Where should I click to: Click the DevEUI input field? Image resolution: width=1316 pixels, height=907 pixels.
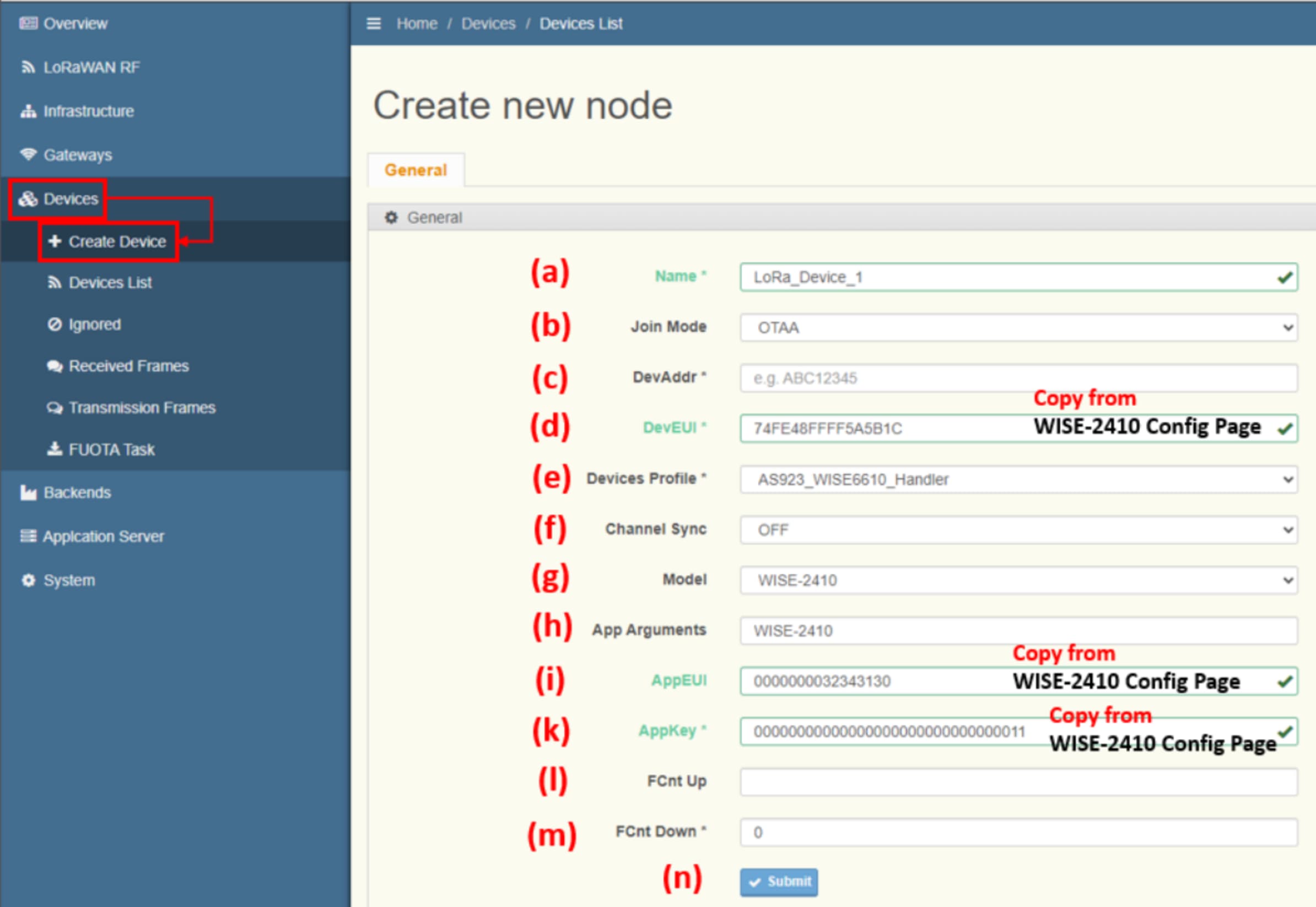click(x=1018, y=428)
